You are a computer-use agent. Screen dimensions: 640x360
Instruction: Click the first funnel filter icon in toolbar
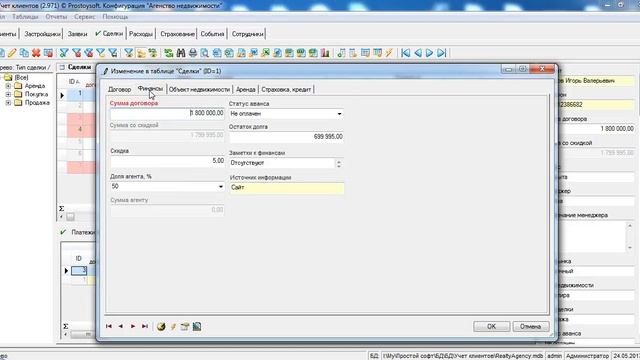(x=64, y=53)
